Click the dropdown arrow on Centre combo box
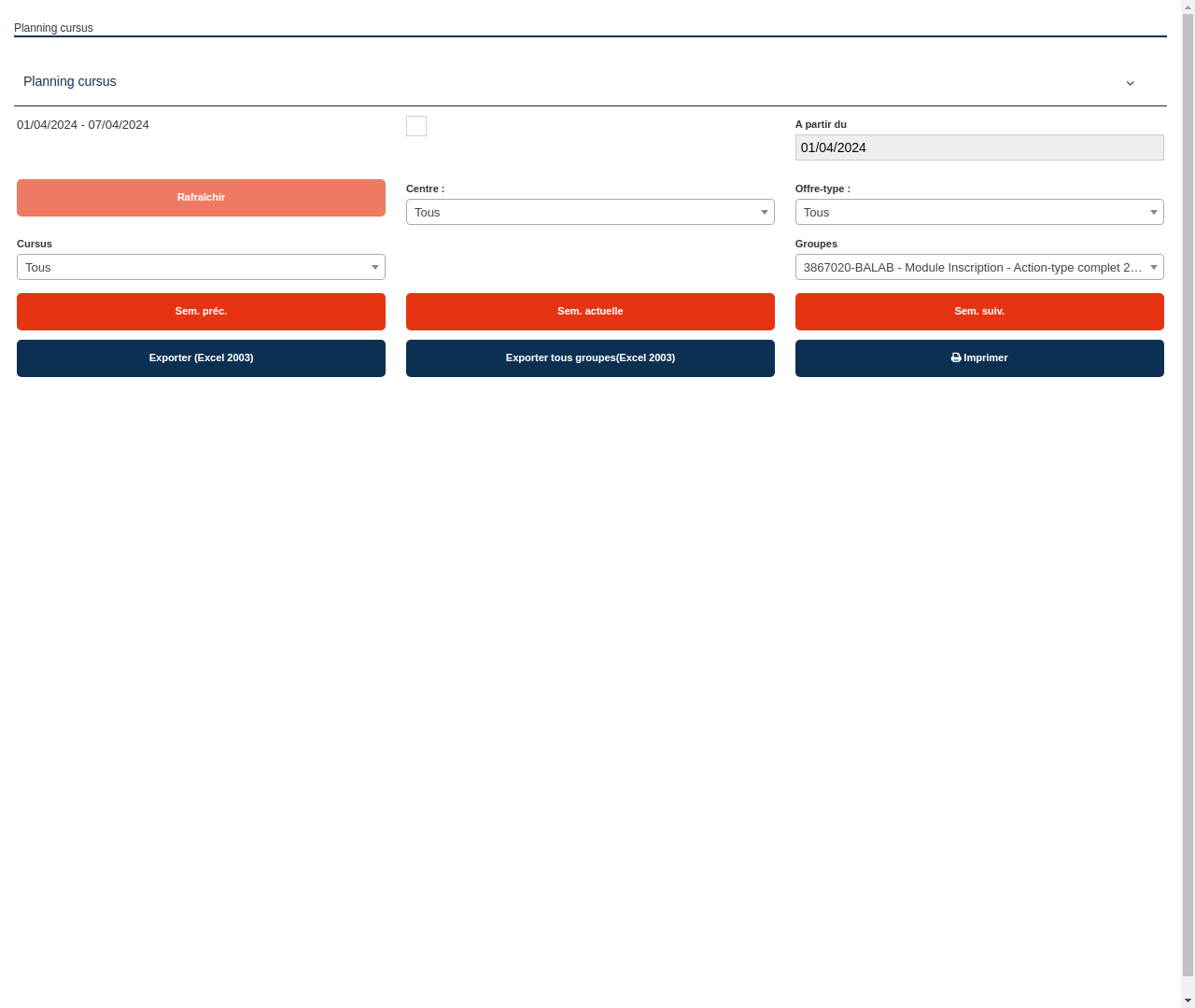1195x1008 pixels. [x=764, y=212]
